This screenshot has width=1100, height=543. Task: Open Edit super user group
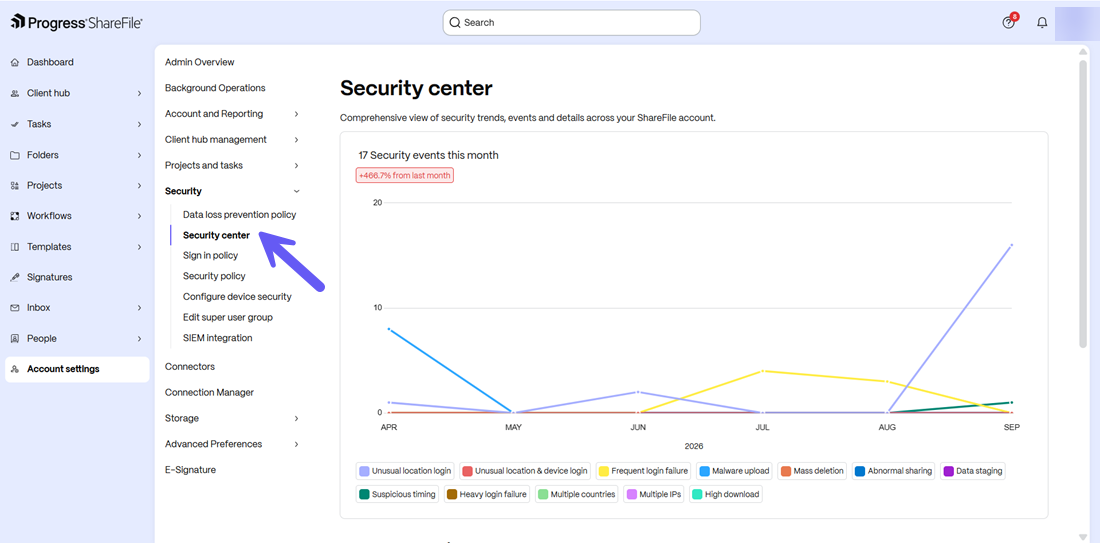(x=228, y=318)
